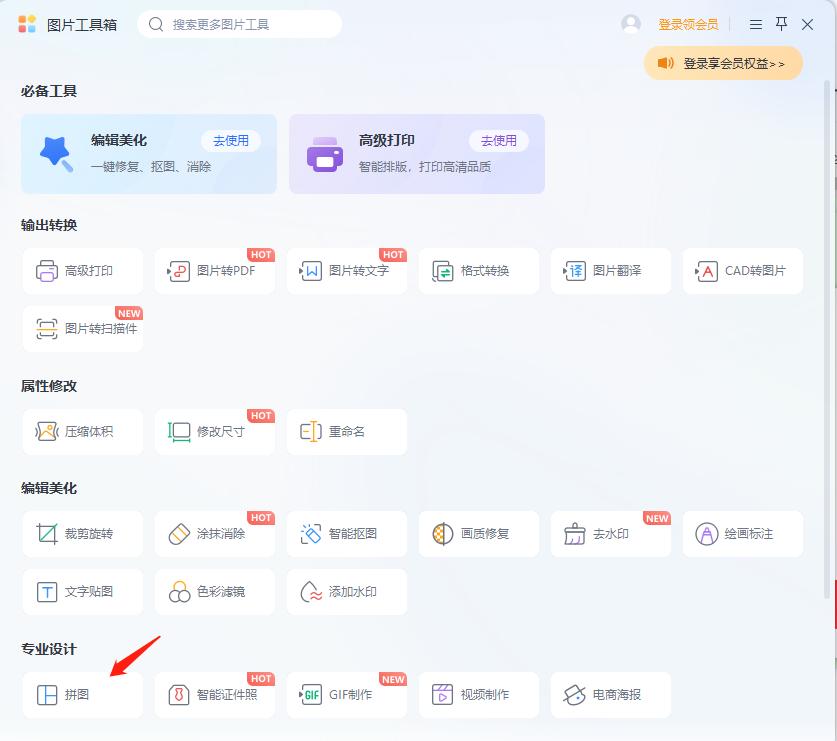Open the 色彩滤镜 color filter tool
837x741 pixels.
(x=215, y=591)
